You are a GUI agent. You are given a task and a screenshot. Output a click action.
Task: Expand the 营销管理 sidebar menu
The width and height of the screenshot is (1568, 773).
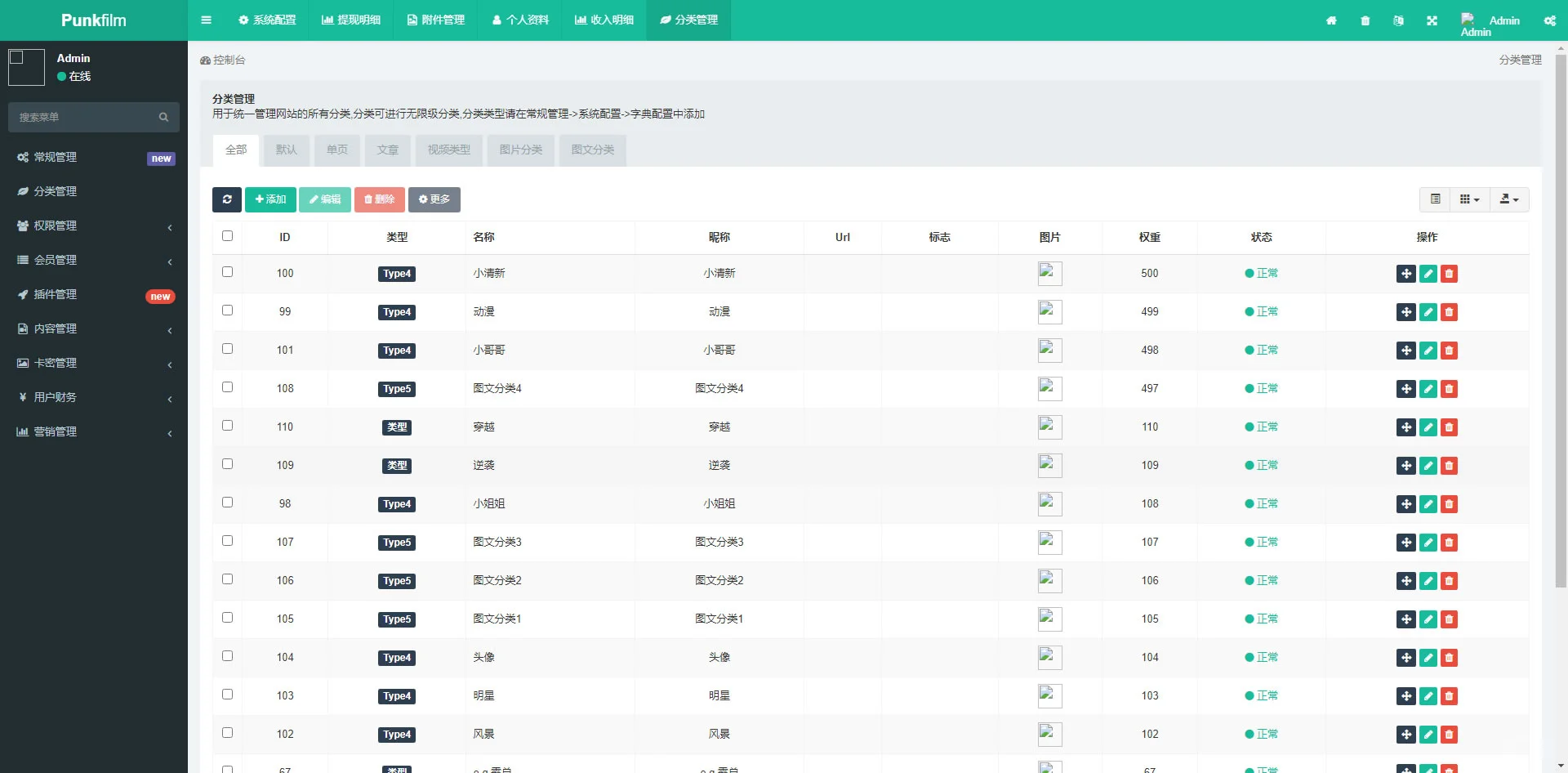point(94,431)
